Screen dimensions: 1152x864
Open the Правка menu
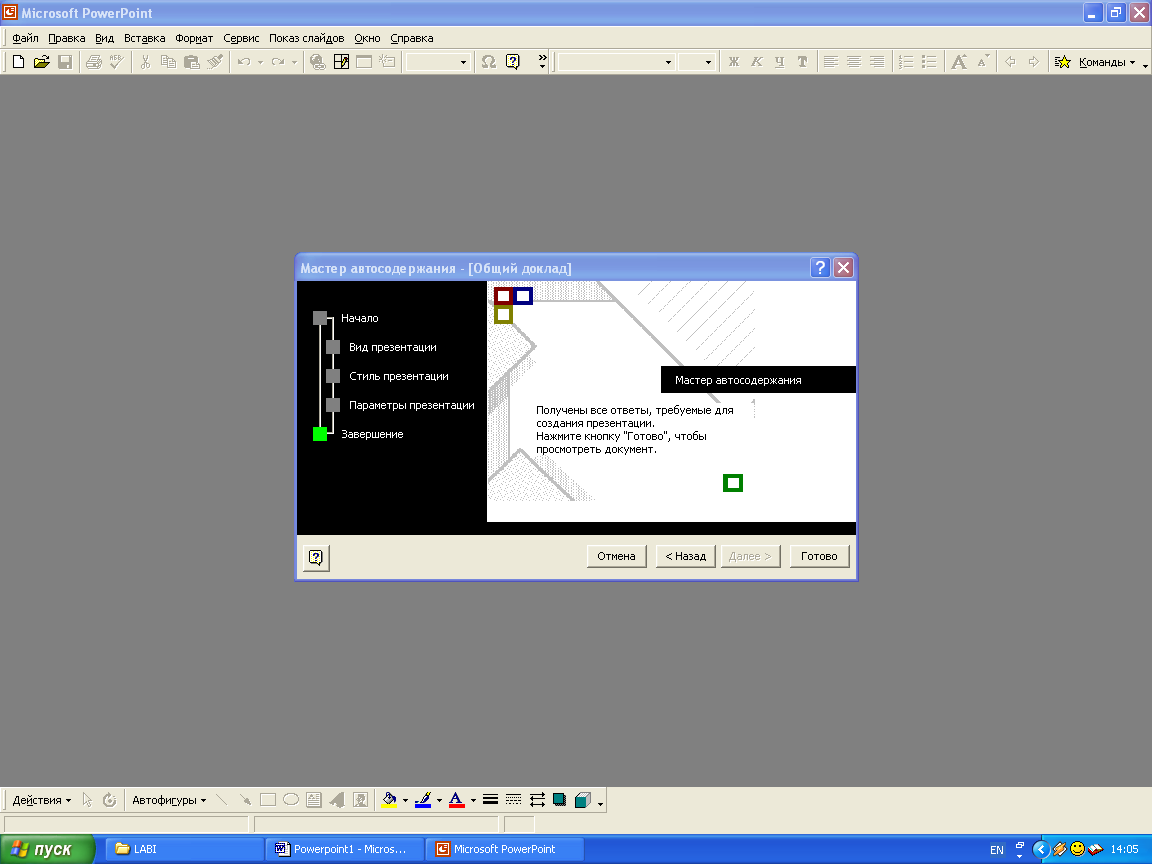point(66,38)
